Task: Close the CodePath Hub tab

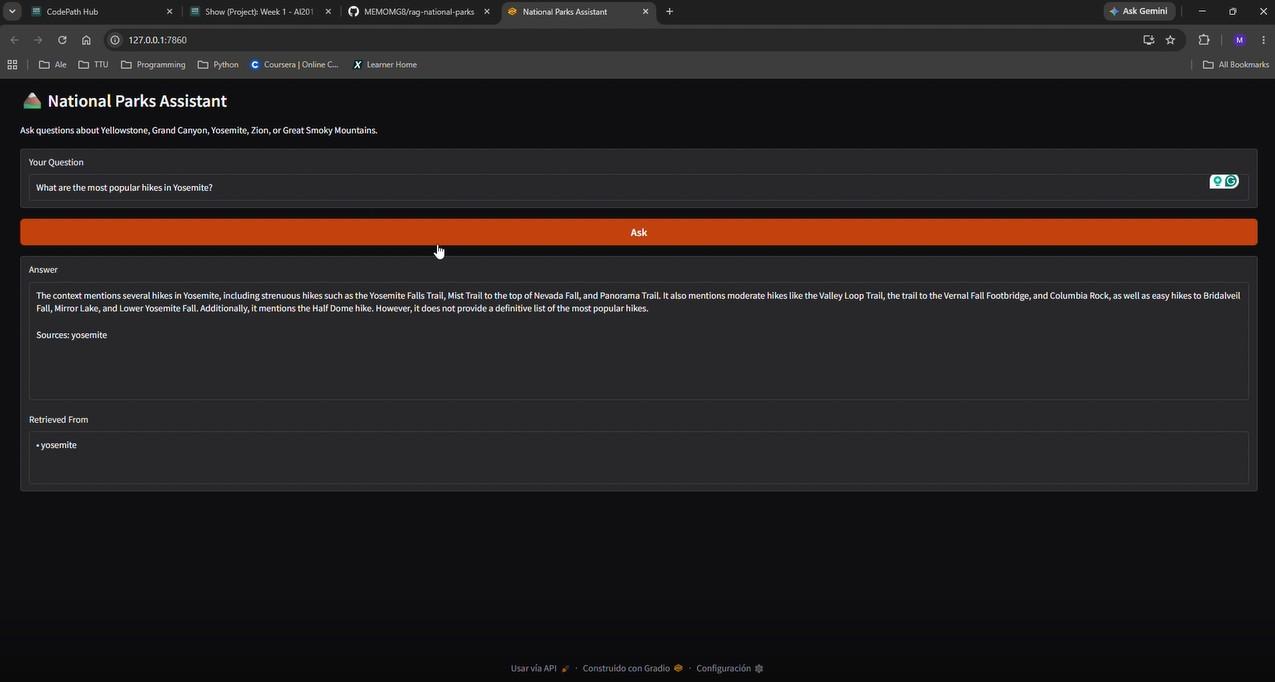Action: (168, 12)
